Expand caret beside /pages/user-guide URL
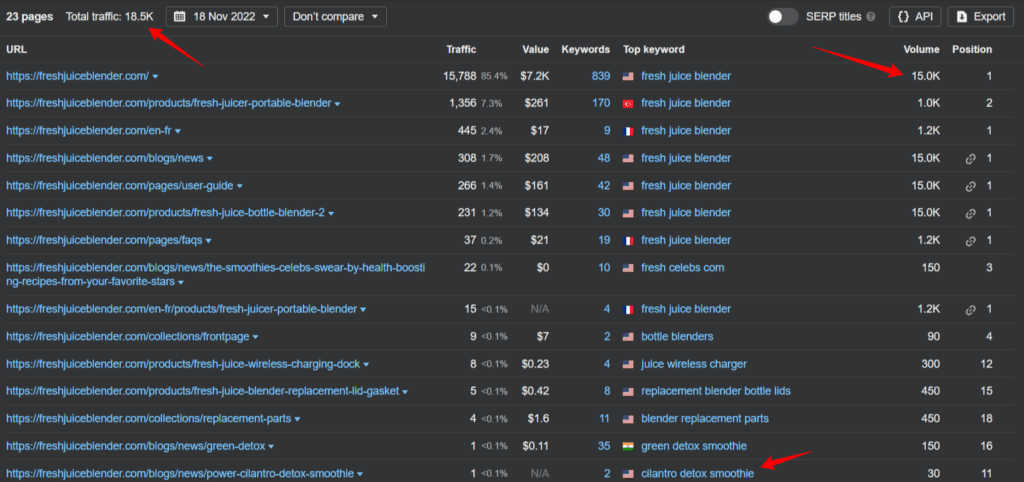Screen dimensions: 1024x482 [x=240, y=186]
